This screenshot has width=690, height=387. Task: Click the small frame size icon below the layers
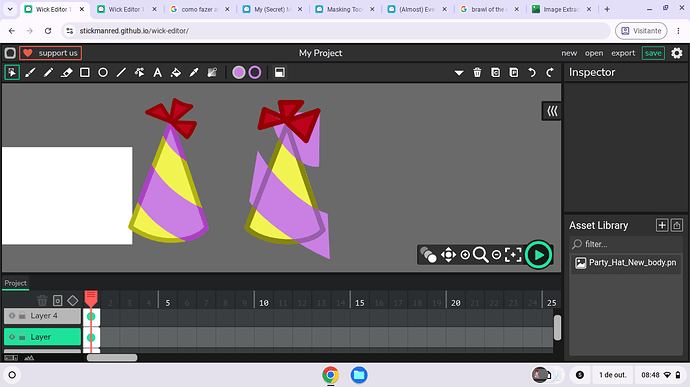point(11,358)
